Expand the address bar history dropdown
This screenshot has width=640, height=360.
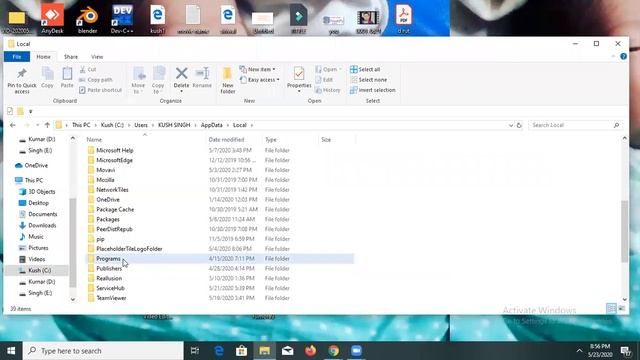click(511, 125)
